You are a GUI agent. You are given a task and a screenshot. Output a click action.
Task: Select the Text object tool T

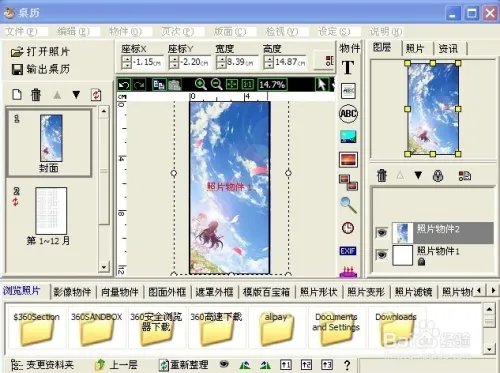348,67
